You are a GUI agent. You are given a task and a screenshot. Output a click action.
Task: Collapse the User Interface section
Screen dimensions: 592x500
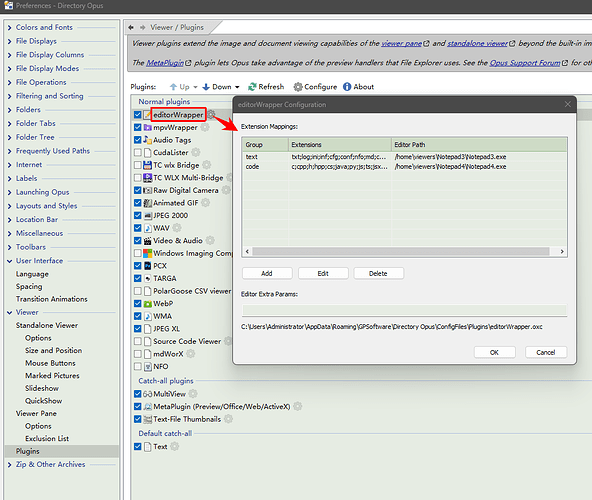(9, 261)
